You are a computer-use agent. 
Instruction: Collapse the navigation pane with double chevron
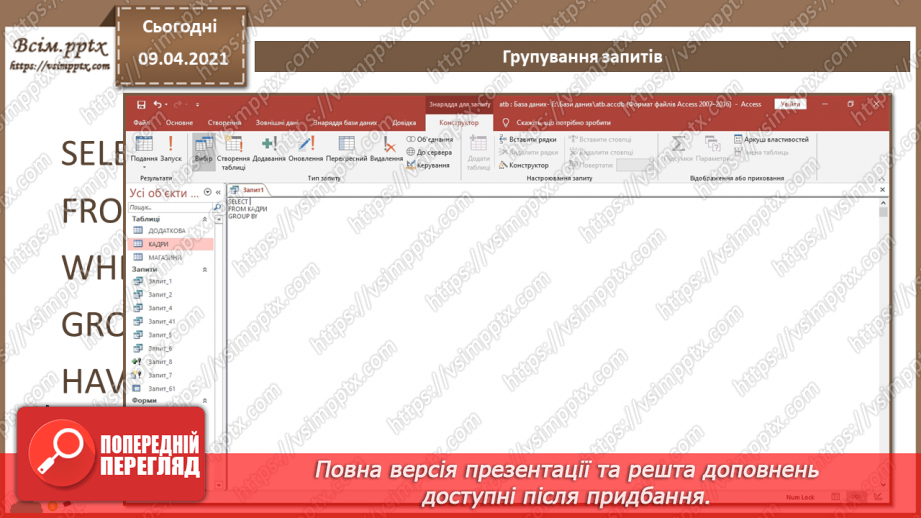click(218, 192)
